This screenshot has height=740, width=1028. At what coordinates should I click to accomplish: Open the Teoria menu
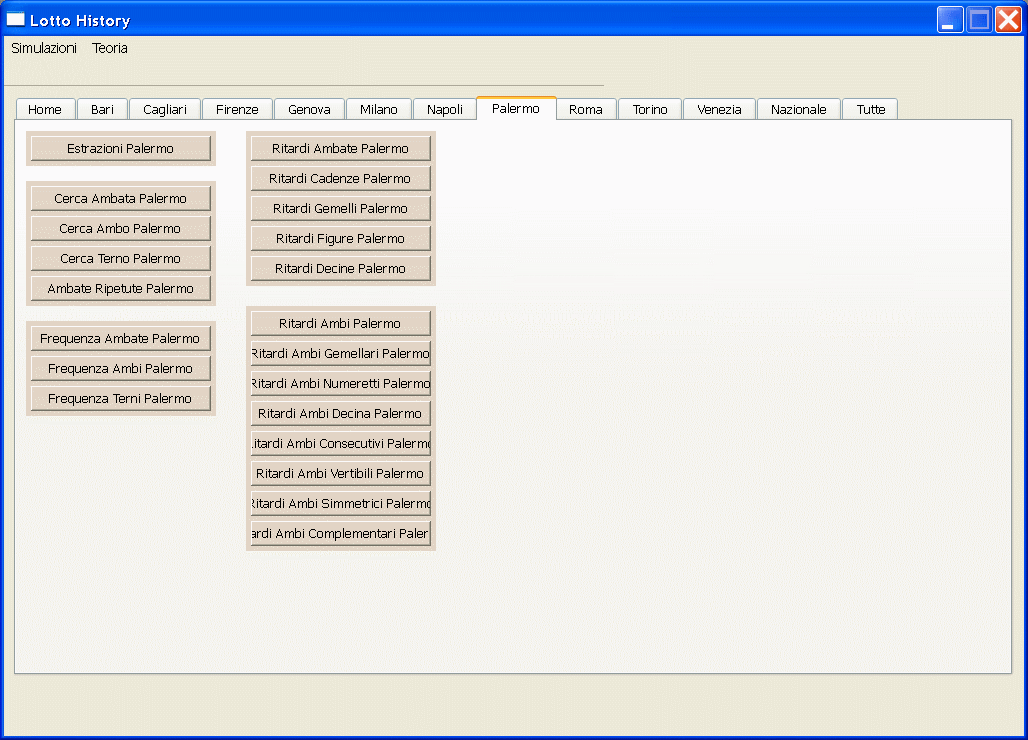pos(110,48)
